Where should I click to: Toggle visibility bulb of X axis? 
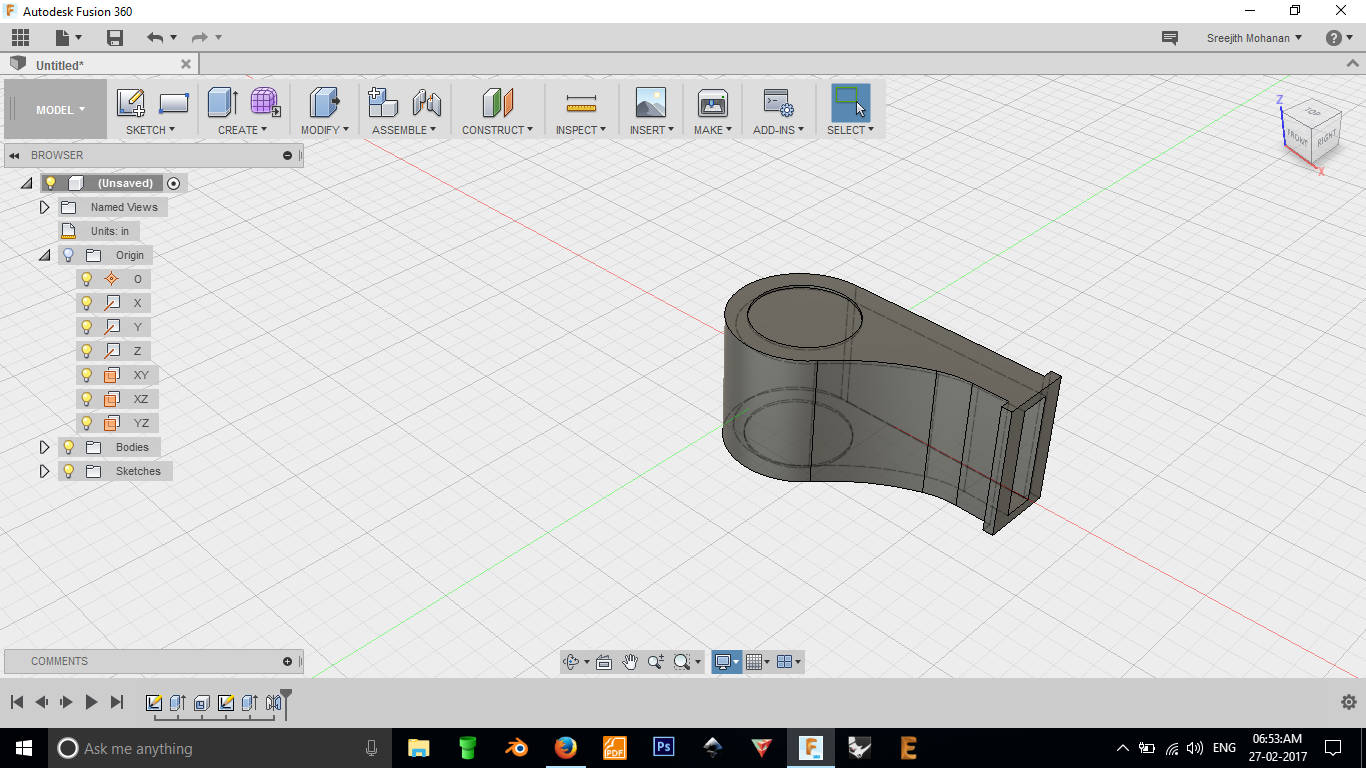[87, 303]
